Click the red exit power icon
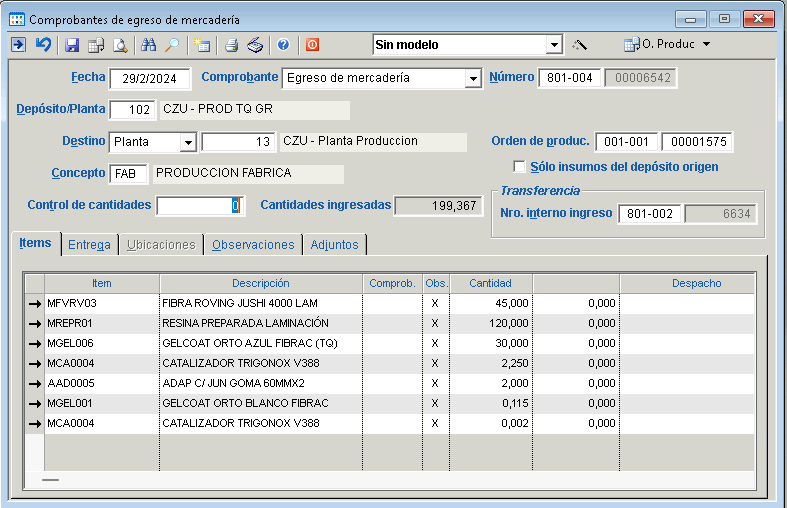 [312, 45]
